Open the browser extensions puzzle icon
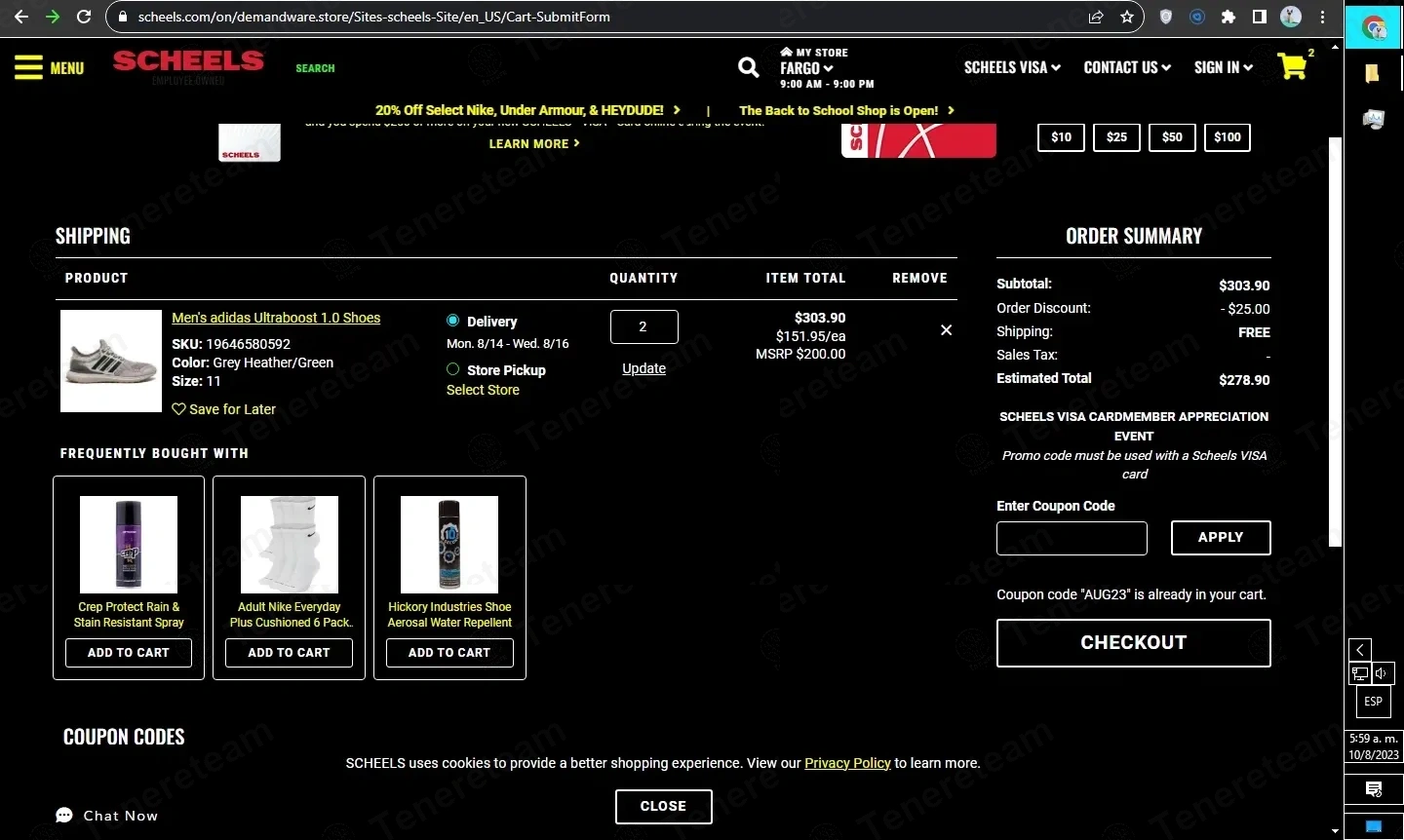Viewport: 1404px width, 840px height. click(1228, 17)
